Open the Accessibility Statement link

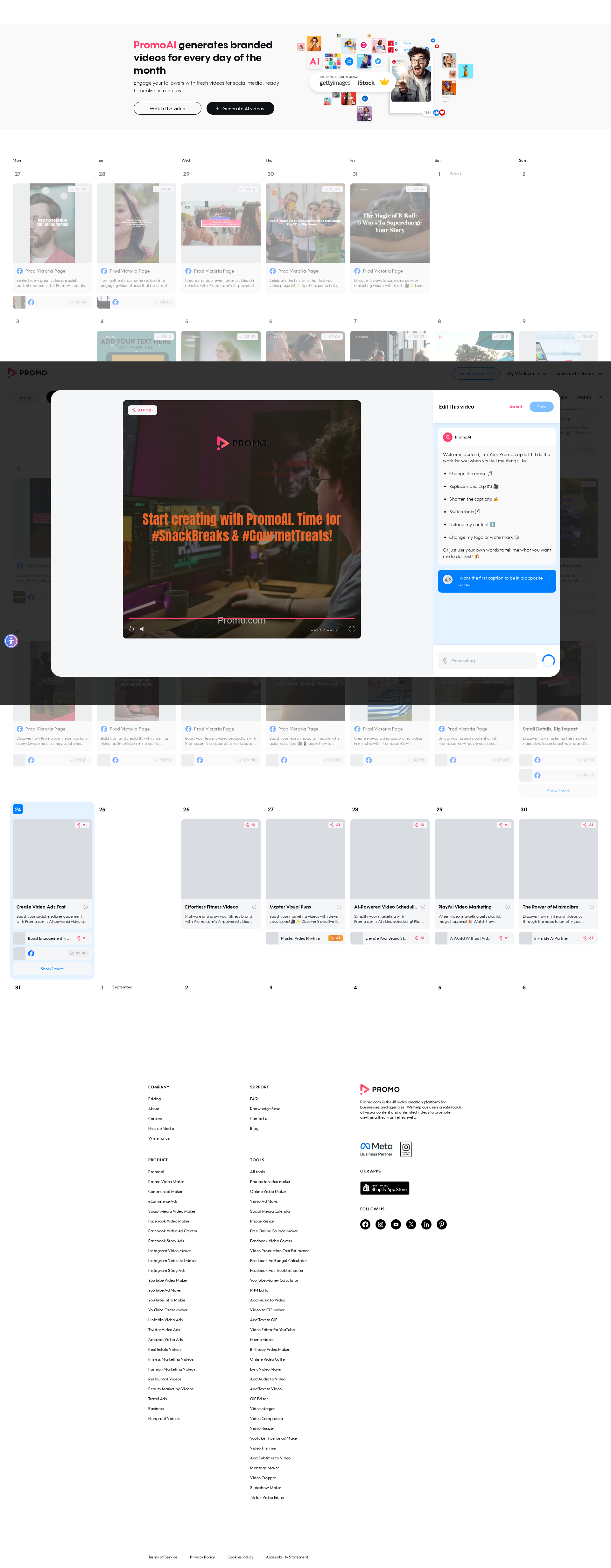click(287, 1557)
